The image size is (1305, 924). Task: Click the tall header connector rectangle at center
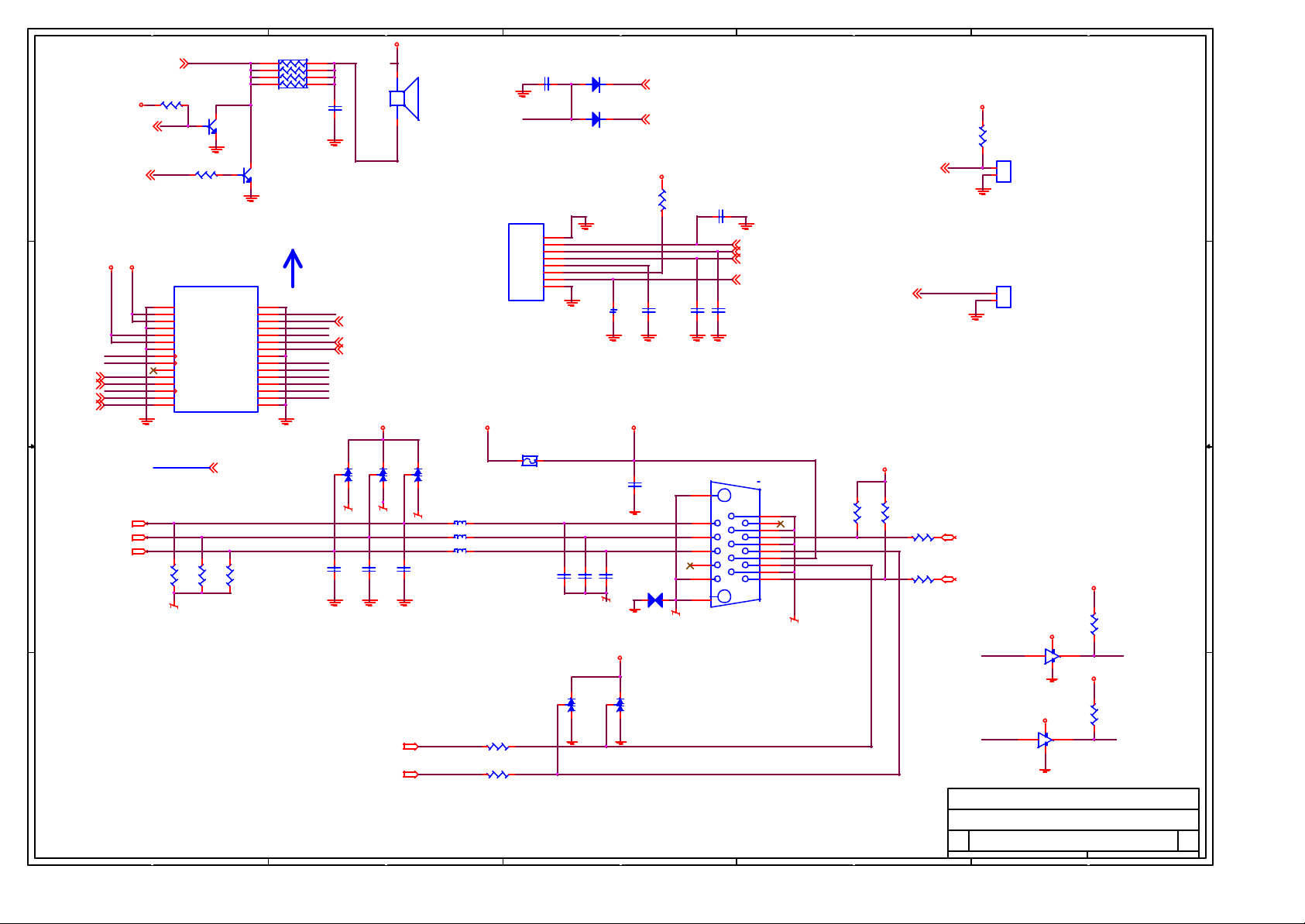526,262
